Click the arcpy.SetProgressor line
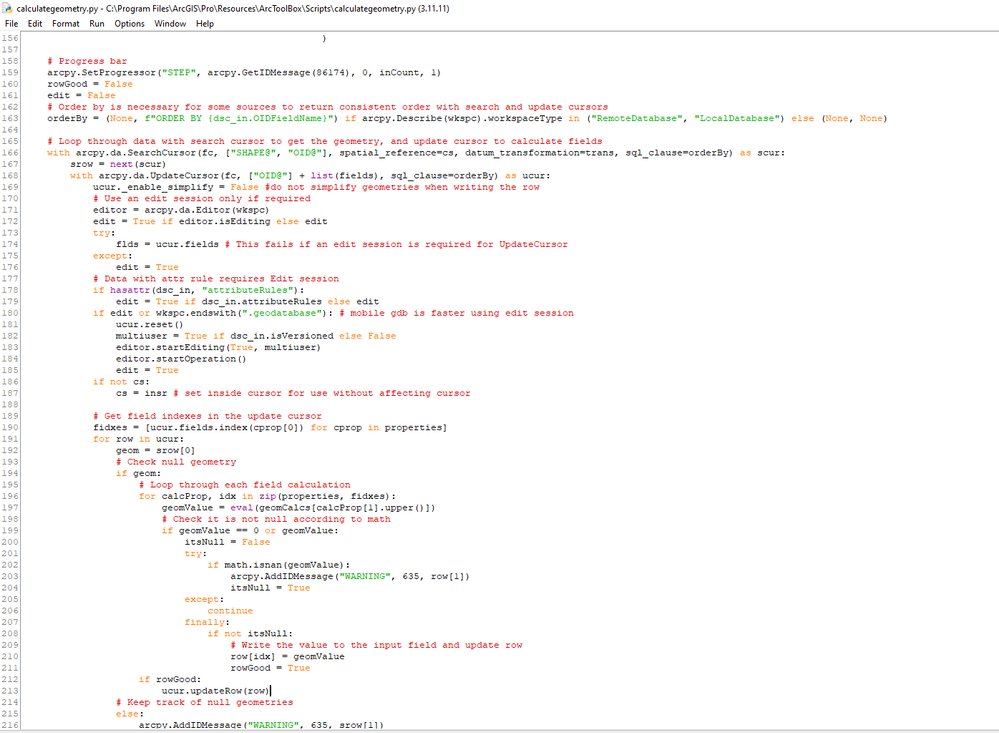 [x=244, y=73]
